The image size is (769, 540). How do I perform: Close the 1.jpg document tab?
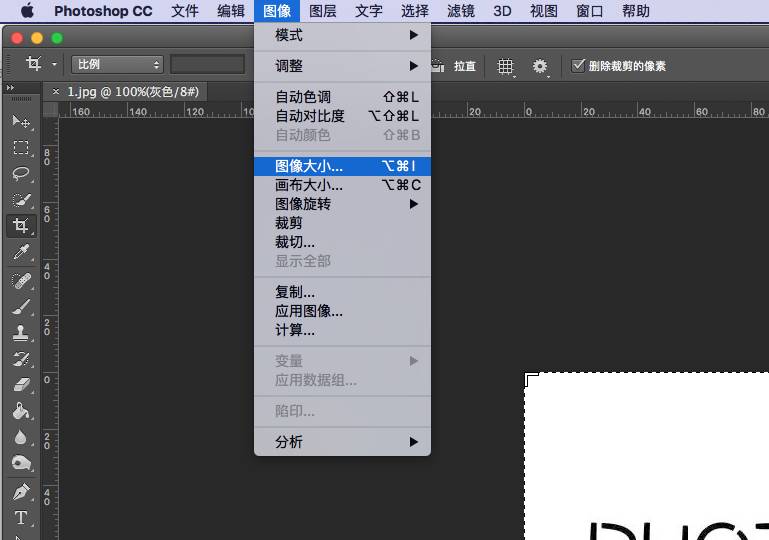tap(56, 91)
